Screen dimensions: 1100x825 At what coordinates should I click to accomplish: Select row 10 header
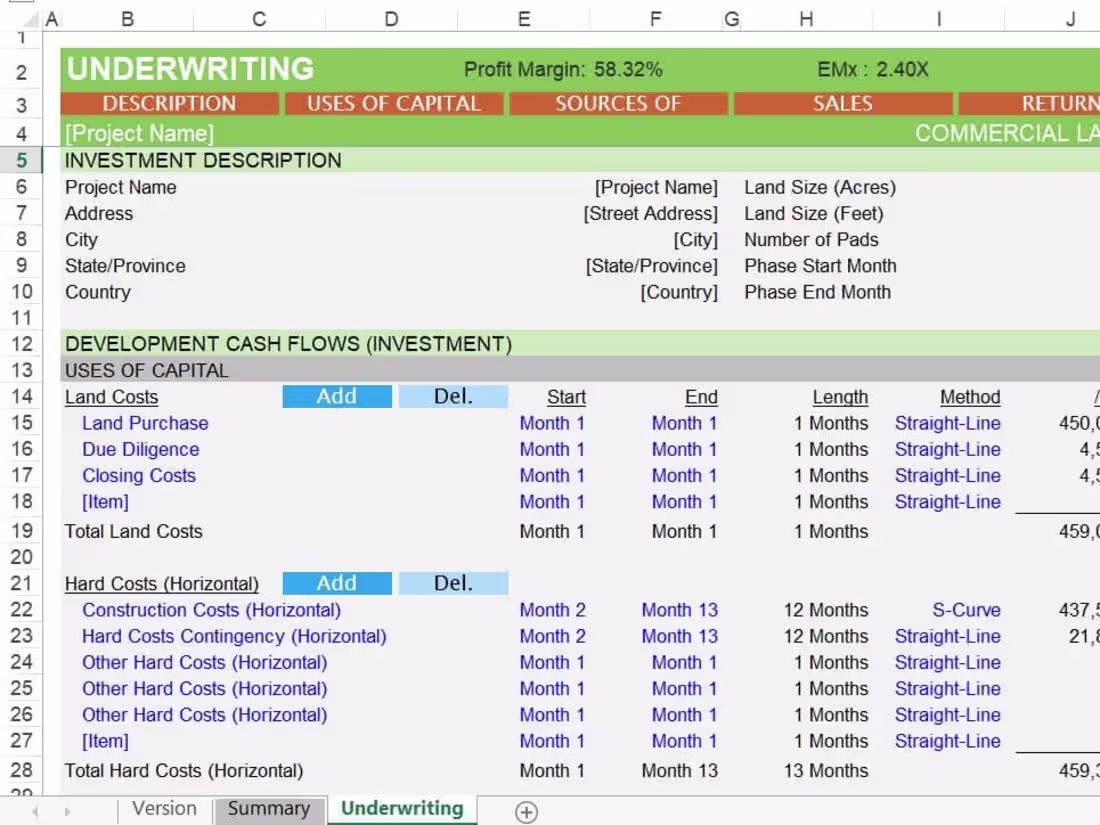coord(21,292)
